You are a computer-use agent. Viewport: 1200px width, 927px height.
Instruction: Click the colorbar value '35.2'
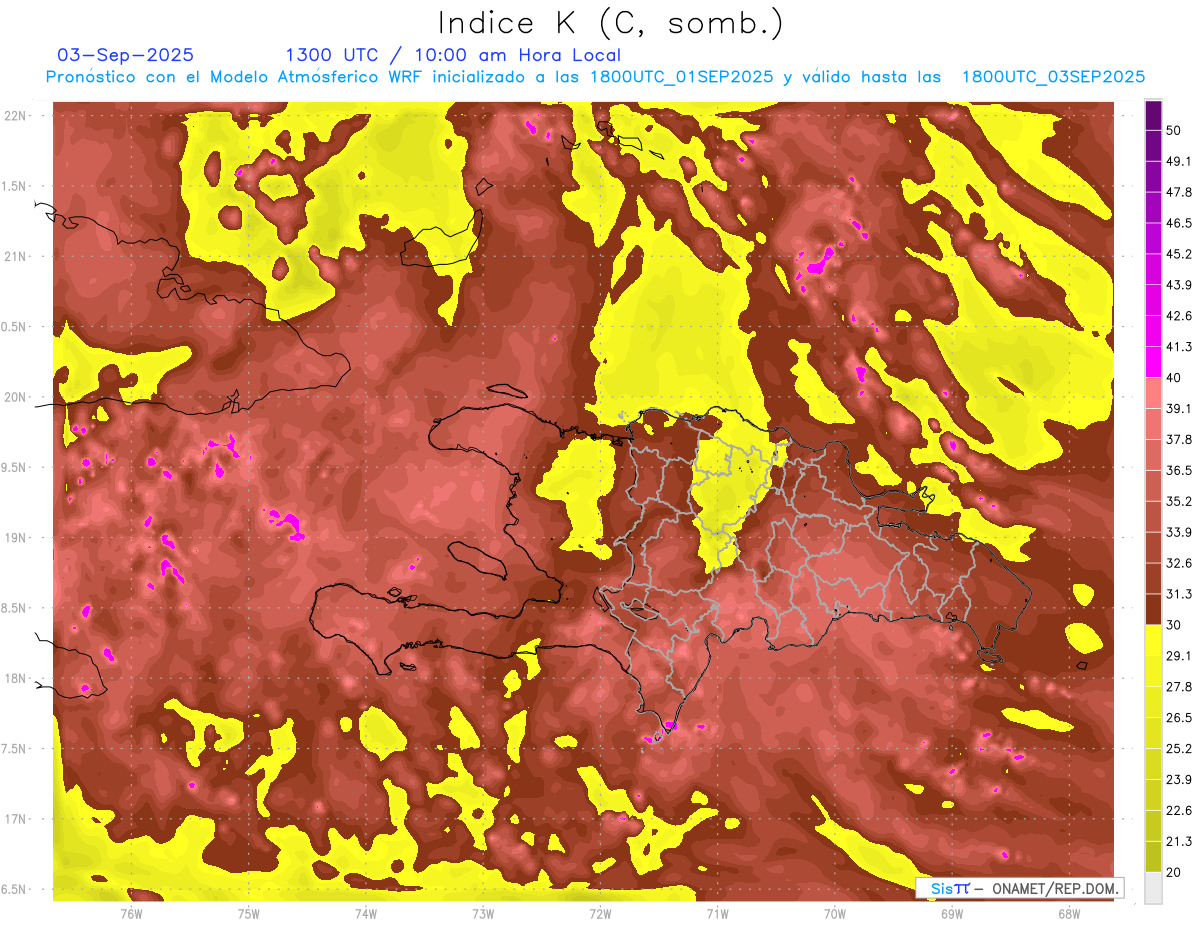tap(1178, 501)
